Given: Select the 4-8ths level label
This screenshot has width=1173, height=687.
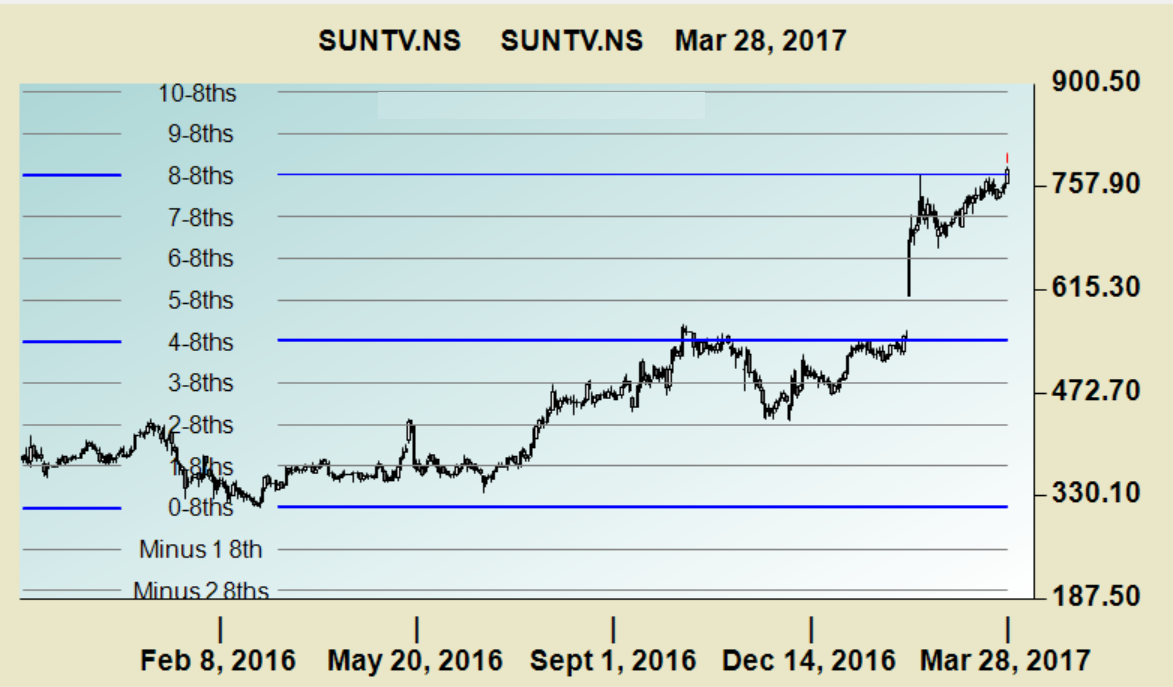Looking at the screenshot, I should click(x=198, y=342).
